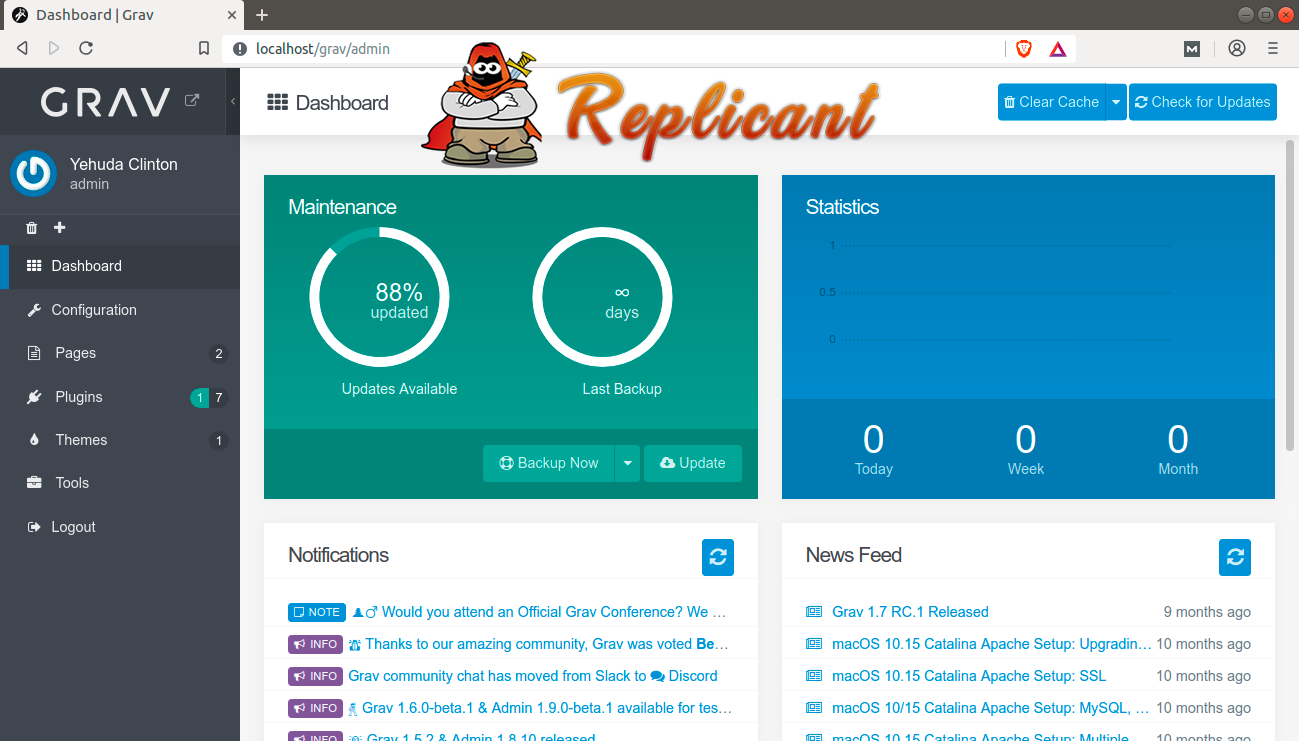
Task: Open the browser profile icon
Action: [1237, 48]
